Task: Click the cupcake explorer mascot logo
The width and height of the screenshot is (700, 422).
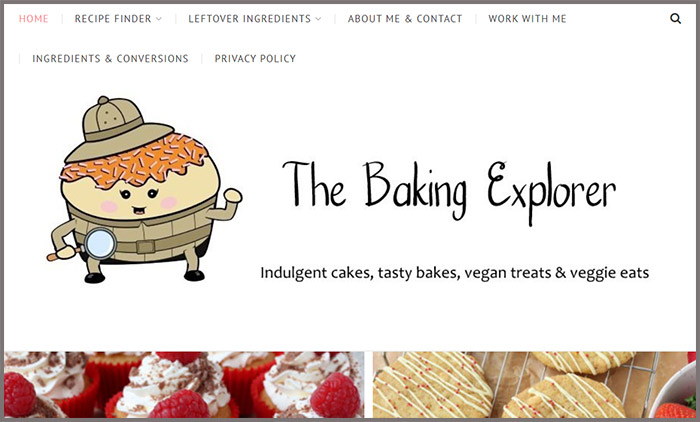Action: (145, 190)
